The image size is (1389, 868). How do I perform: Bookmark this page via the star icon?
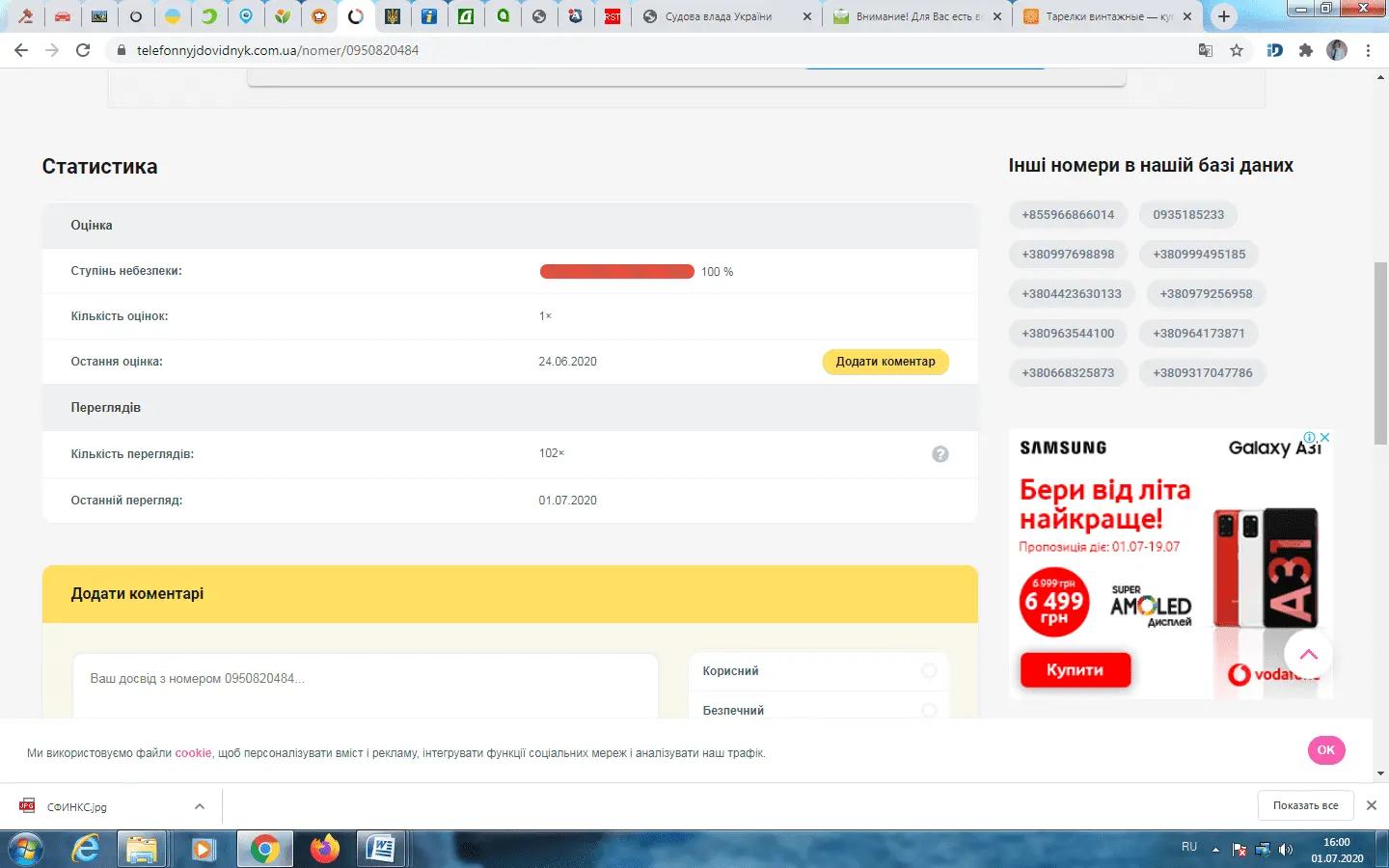click(x=1236, y=49)
